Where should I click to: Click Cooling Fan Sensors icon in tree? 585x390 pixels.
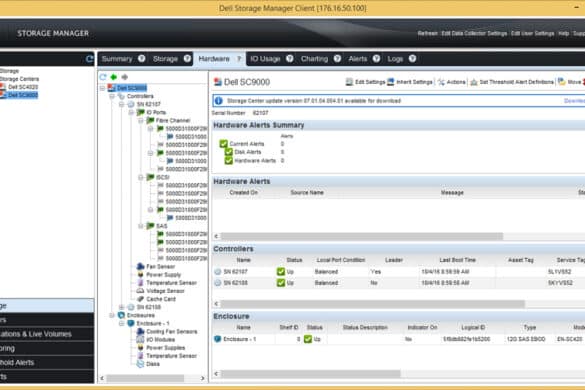click(x=140, y=331)
